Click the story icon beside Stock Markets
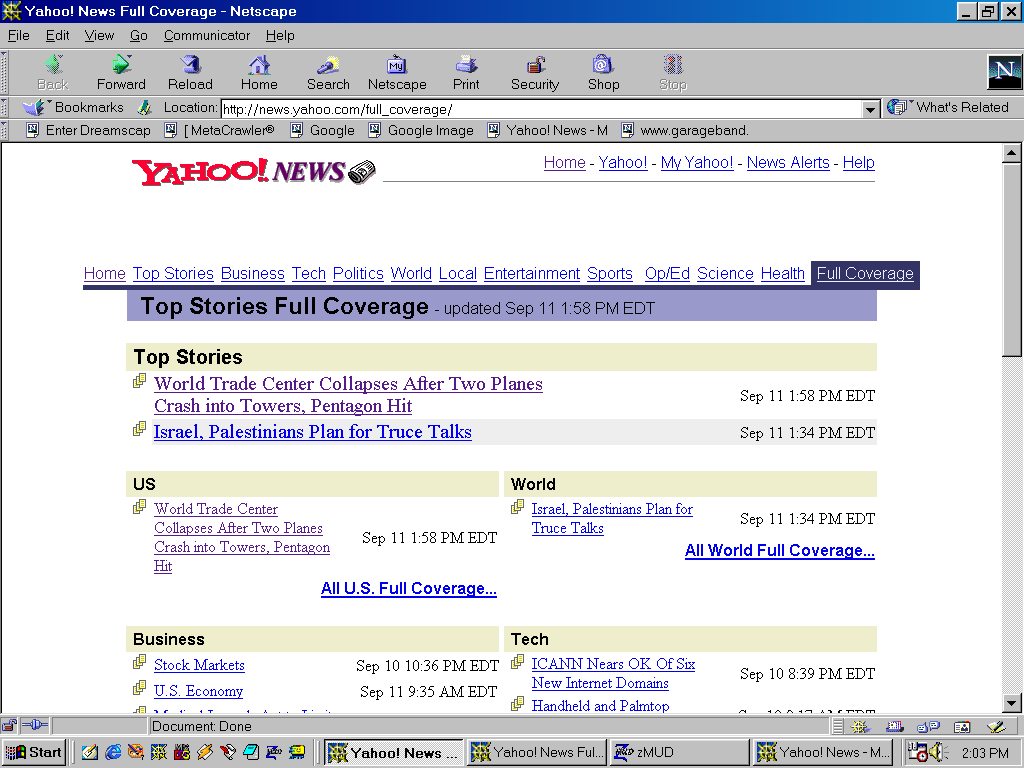Viewport: 1024px width, 768px height. point(139,662)
